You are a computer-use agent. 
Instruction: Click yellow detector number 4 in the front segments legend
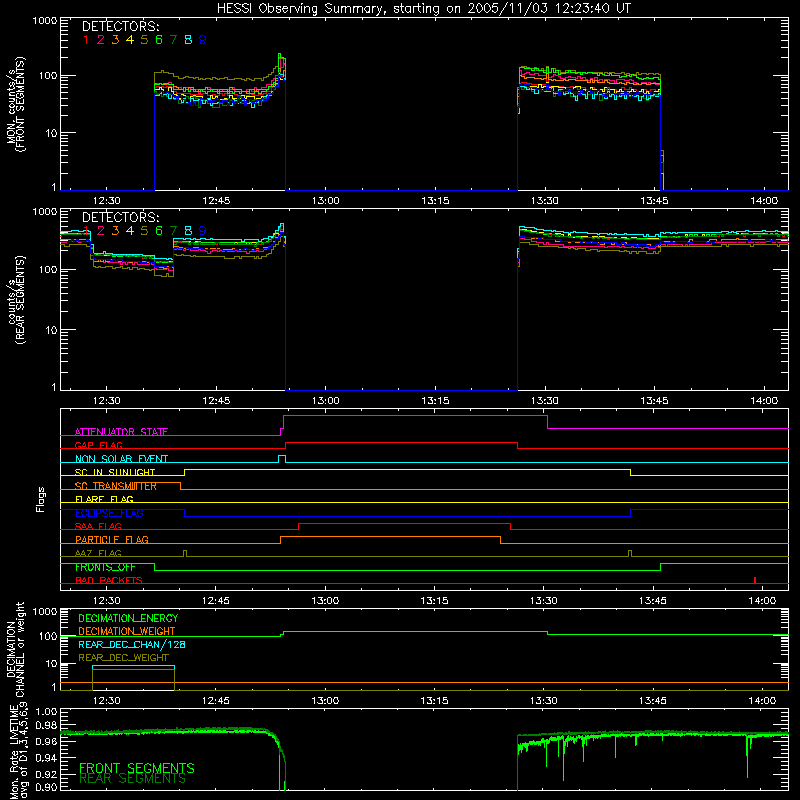coord(130,40)
